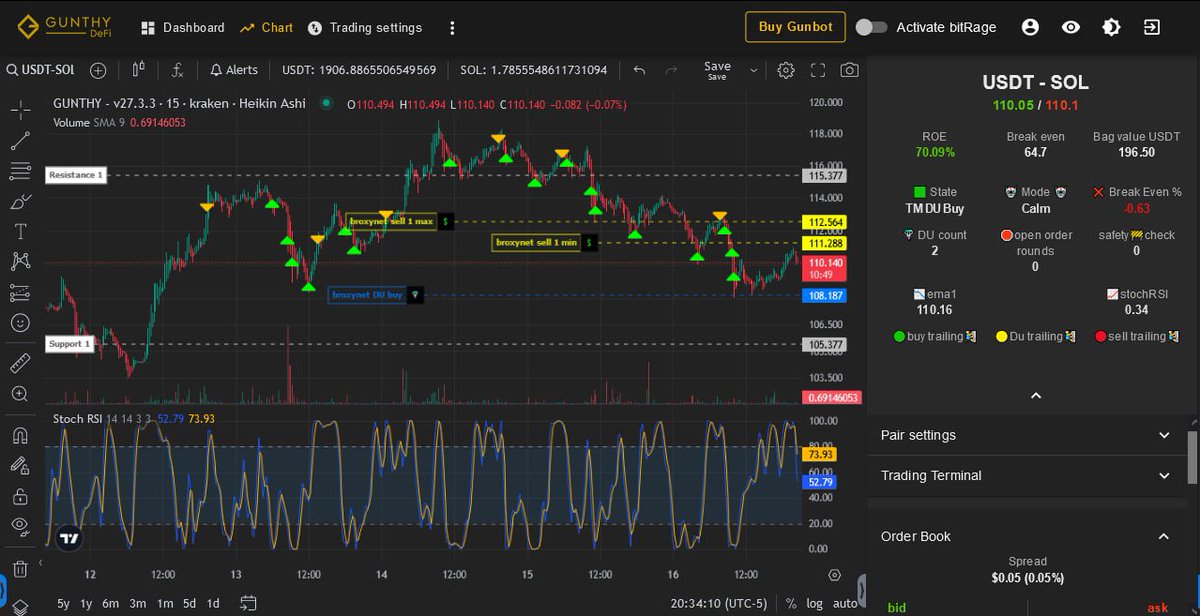Viewport: 1200px width, 616px height.
Task: Open the chart timezone 20:34:10 (UTC-5)
Action: click(720, 604)
